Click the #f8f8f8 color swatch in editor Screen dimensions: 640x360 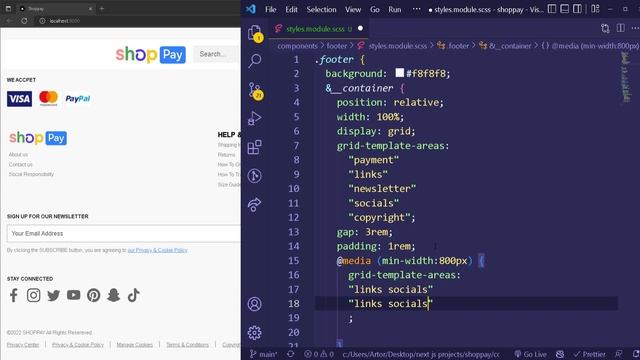coord(400,73)
